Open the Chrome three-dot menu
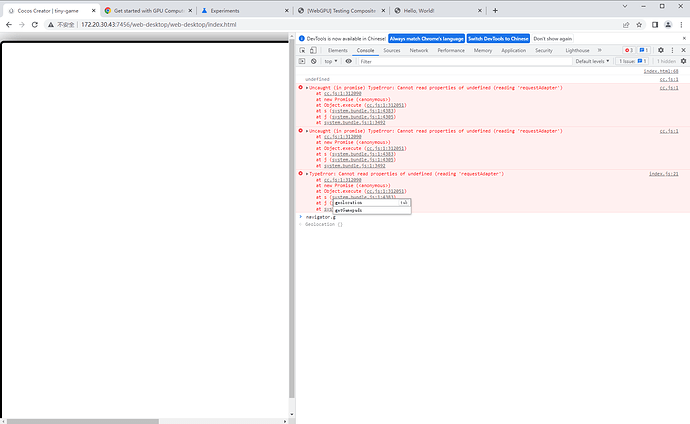This screenshot has height=424, width=690. [x=681, y=25]
